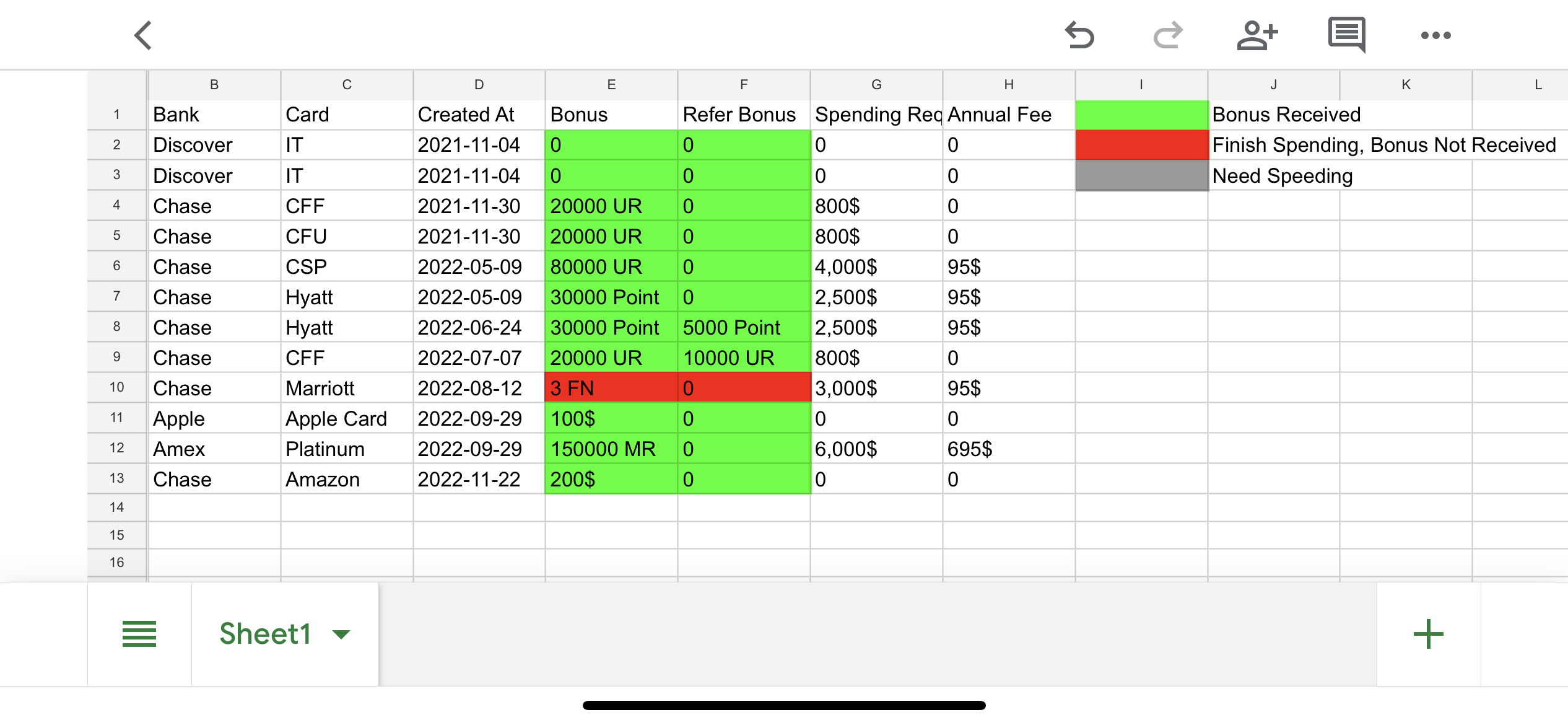
Task: Select the 'Amazon' card cell
Action: (x=347, y=479)
